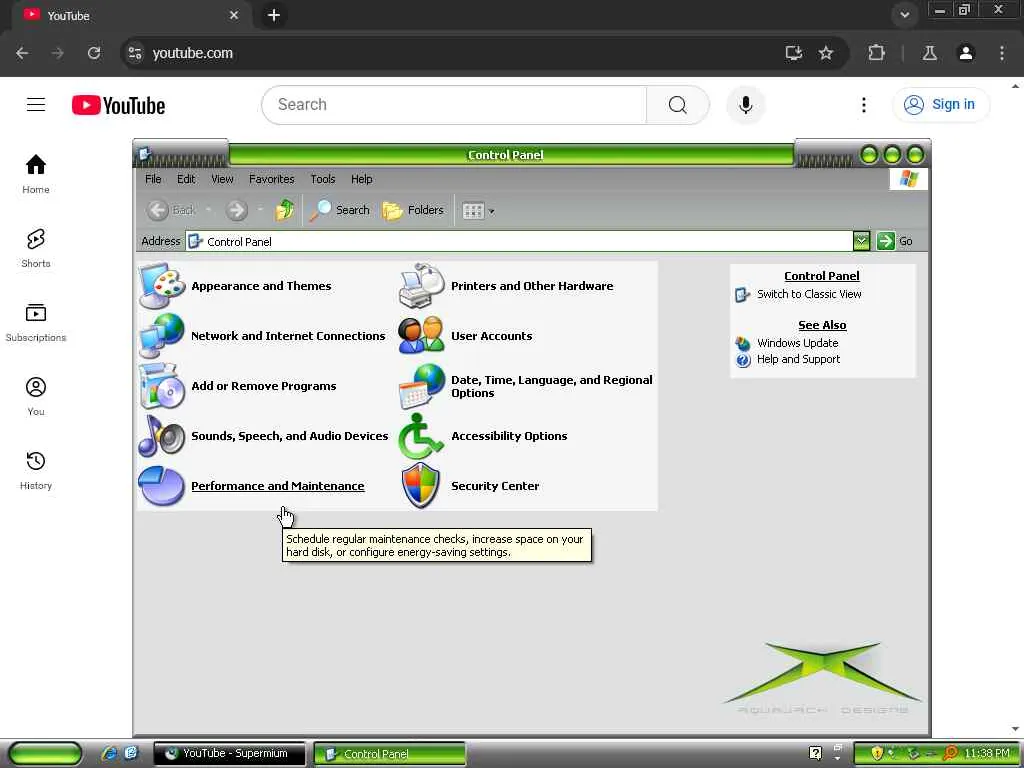Click the install app icon in address bar
The image size is (1024, 768).
pyautogui.click(x=793, y=53)
